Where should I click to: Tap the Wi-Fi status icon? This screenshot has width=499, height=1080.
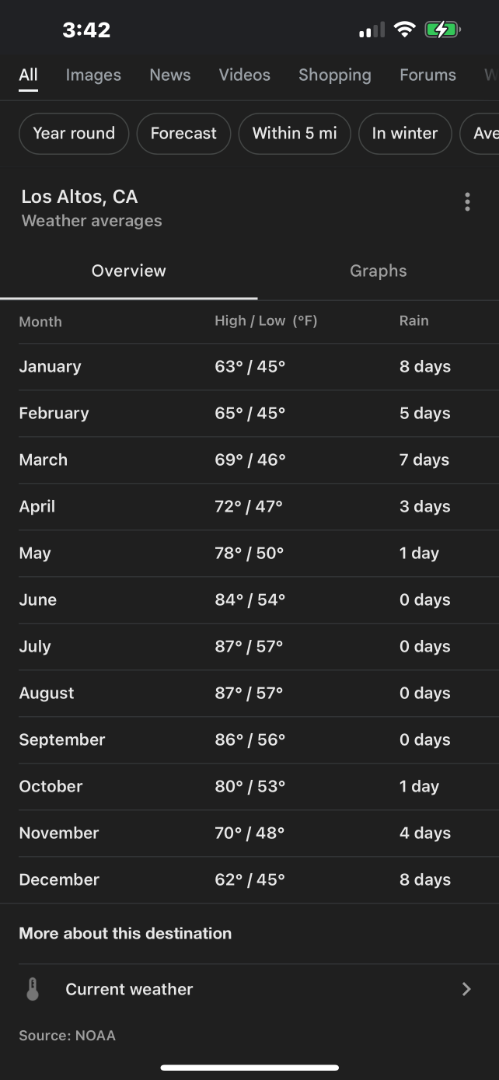405,30
